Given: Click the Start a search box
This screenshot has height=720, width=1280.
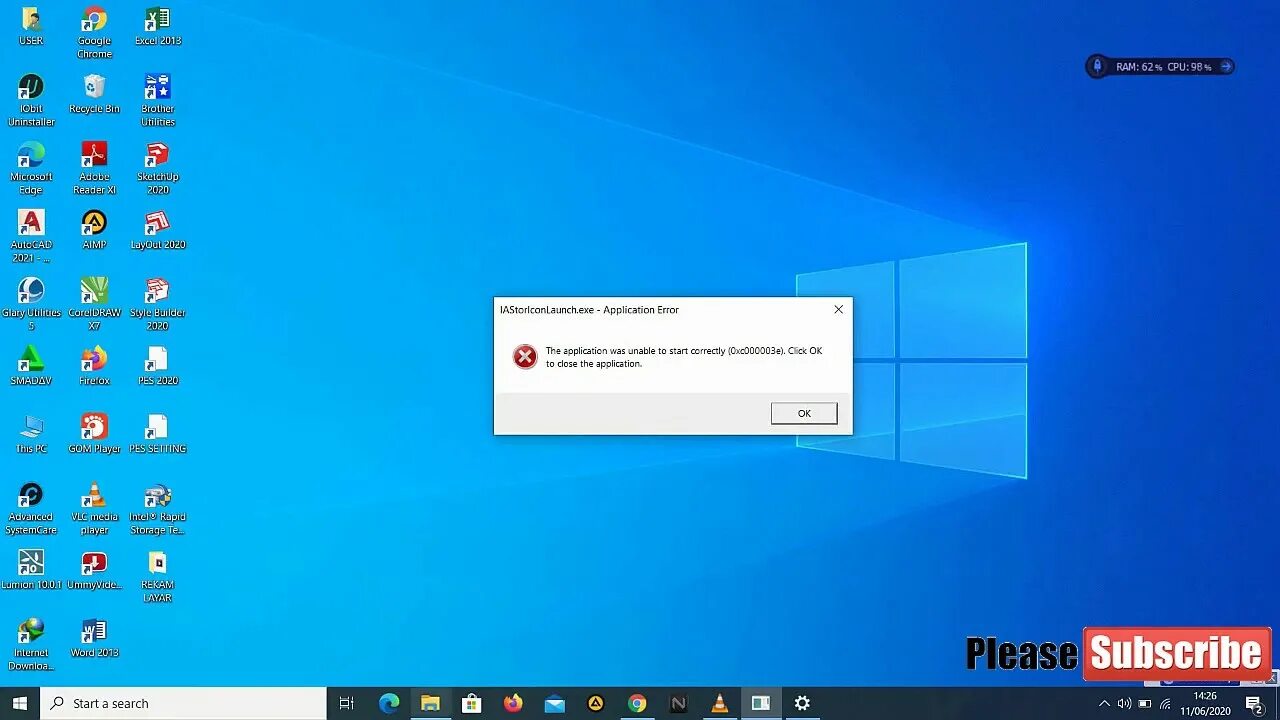Looking at the screenshot, I should click(184, 703).
